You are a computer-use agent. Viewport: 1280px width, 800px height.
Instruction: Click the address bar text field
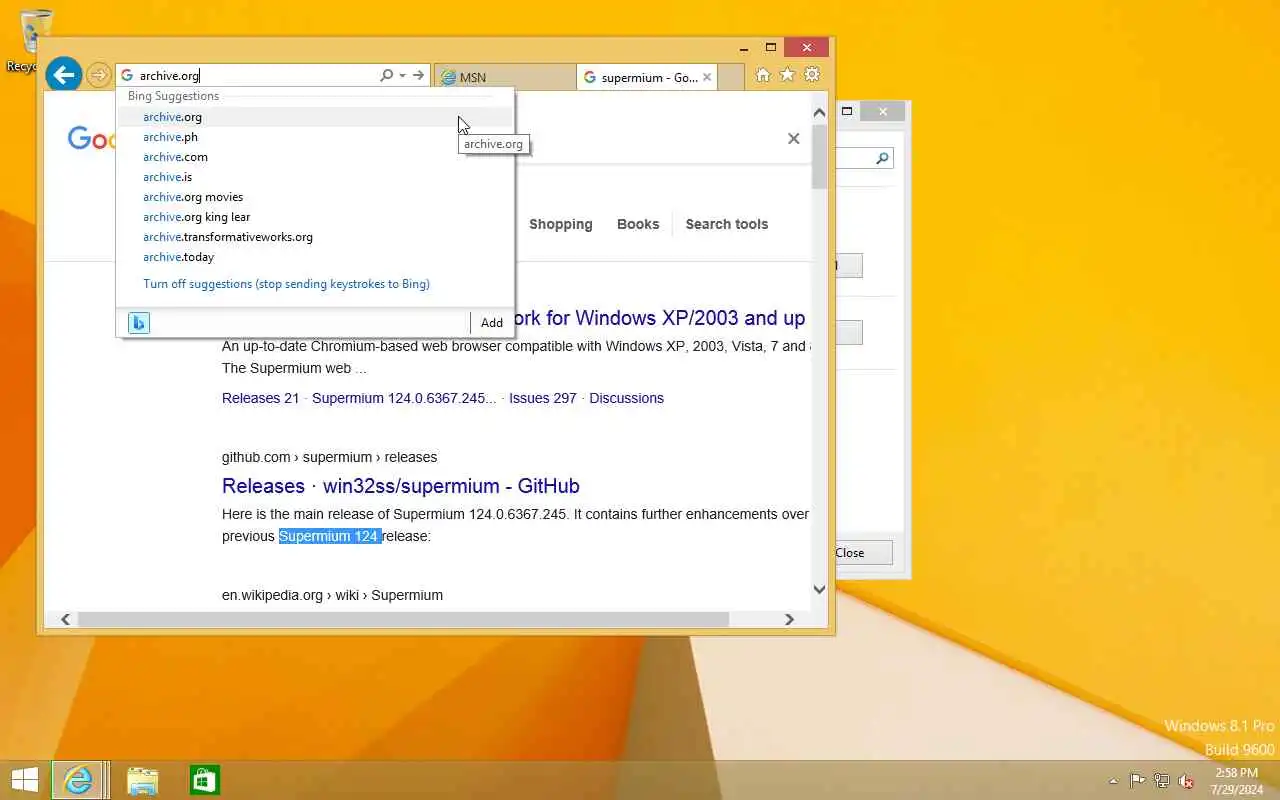point(255,75)
